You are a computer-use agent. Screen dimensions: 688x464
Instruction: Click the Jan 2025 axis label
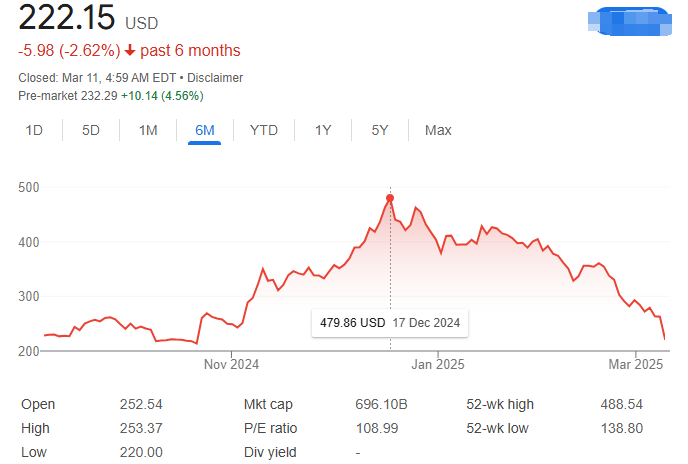[x=437, y=364]
